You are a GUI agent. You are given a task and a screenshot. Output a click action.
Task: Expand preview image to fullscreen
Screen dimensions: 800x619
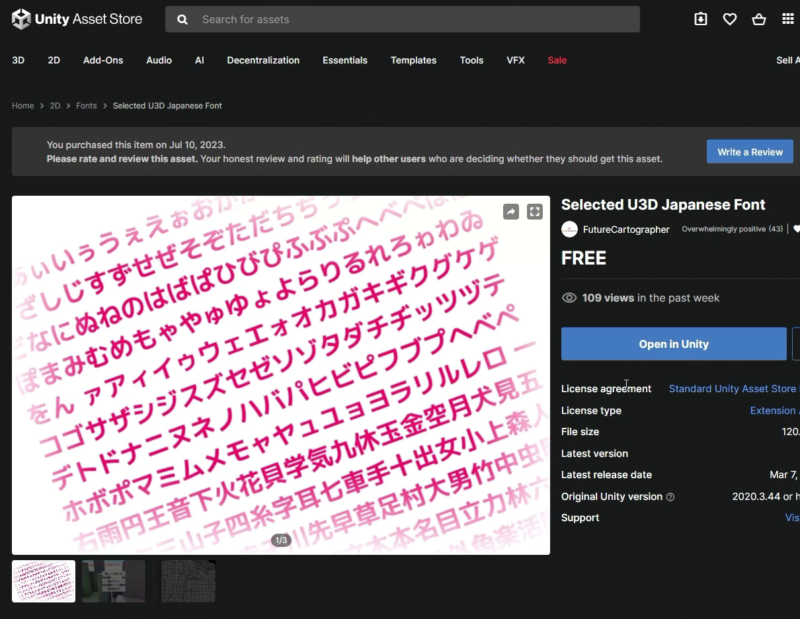[535, 212]
